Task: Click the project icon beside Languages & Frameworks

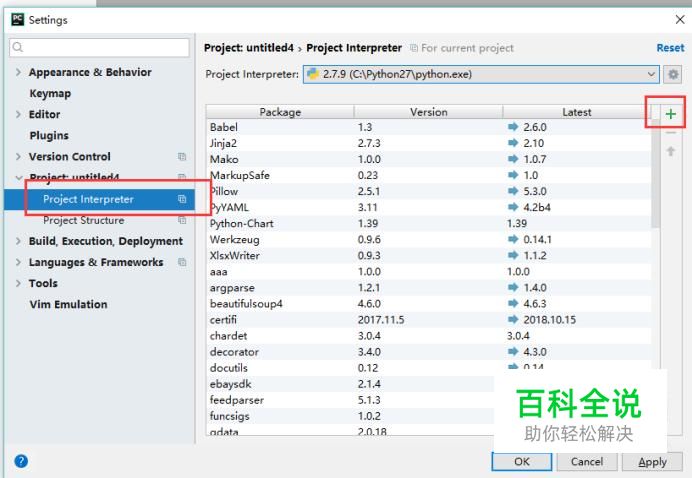Action: coord(182,262)
